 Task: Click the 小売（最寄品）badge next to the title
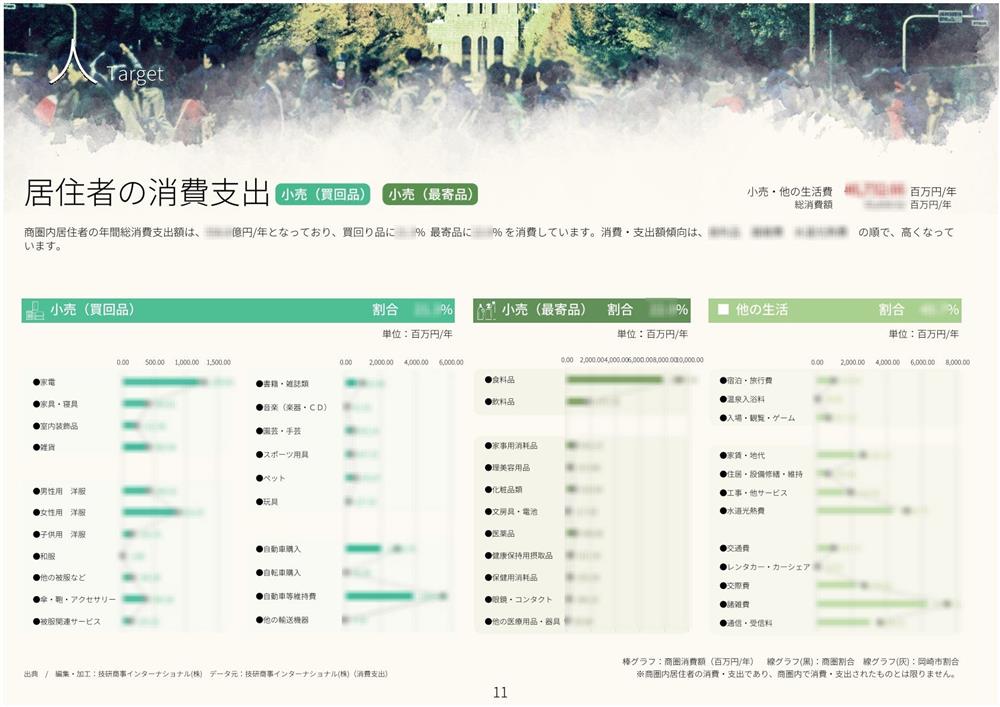pos(430,194)
